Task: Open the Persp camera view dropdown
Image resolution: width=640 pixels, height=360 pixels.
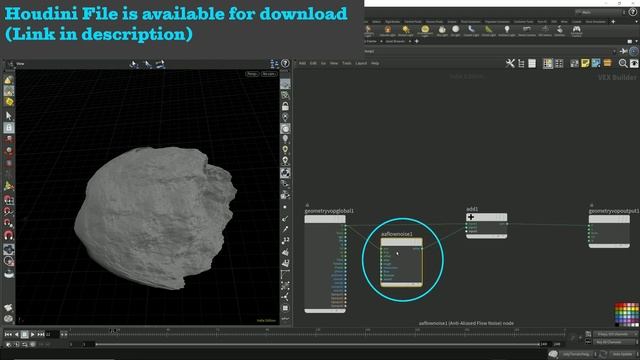Action: click(252, 74)
